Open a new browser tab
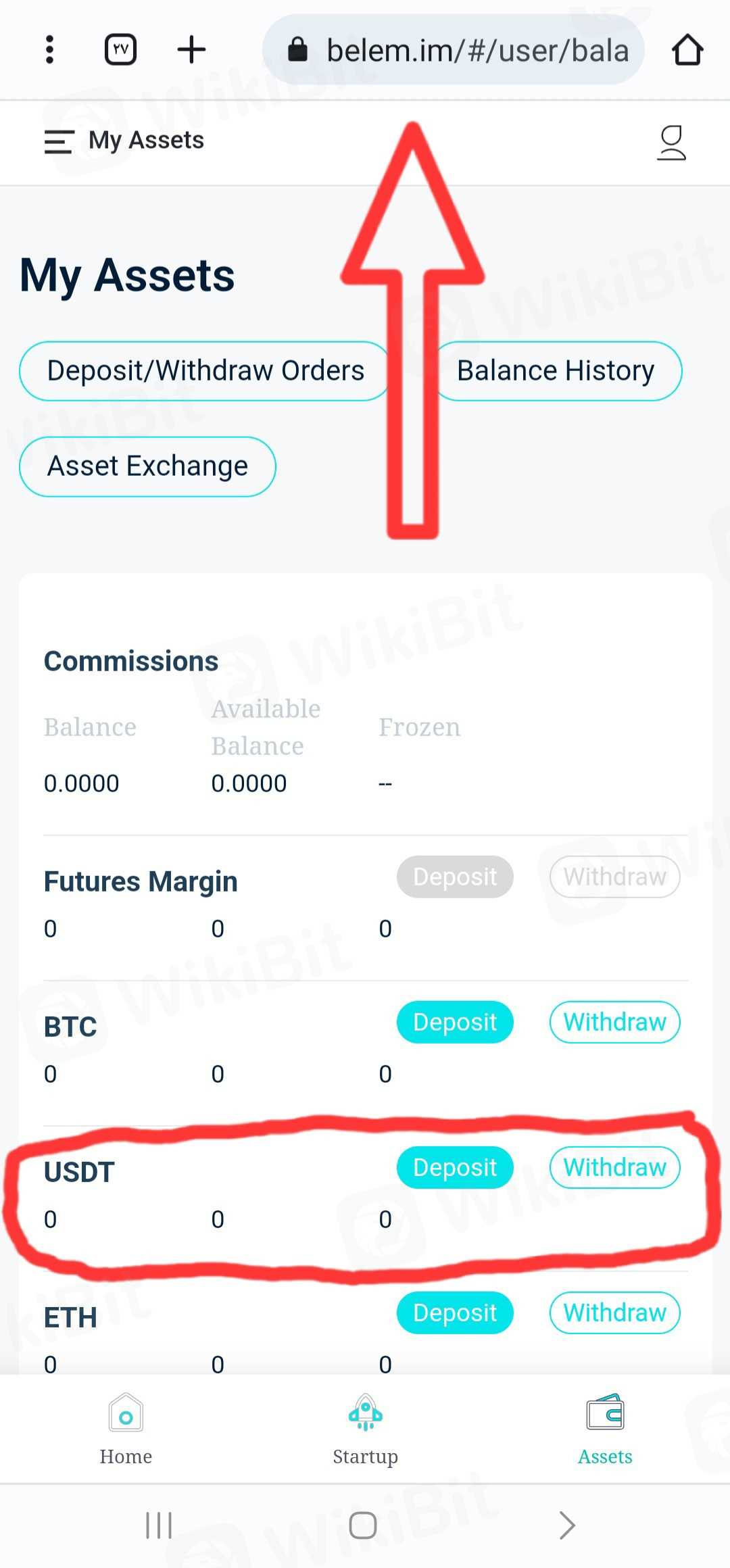Viewport: 730px width, 1568px height. [191, 49]
